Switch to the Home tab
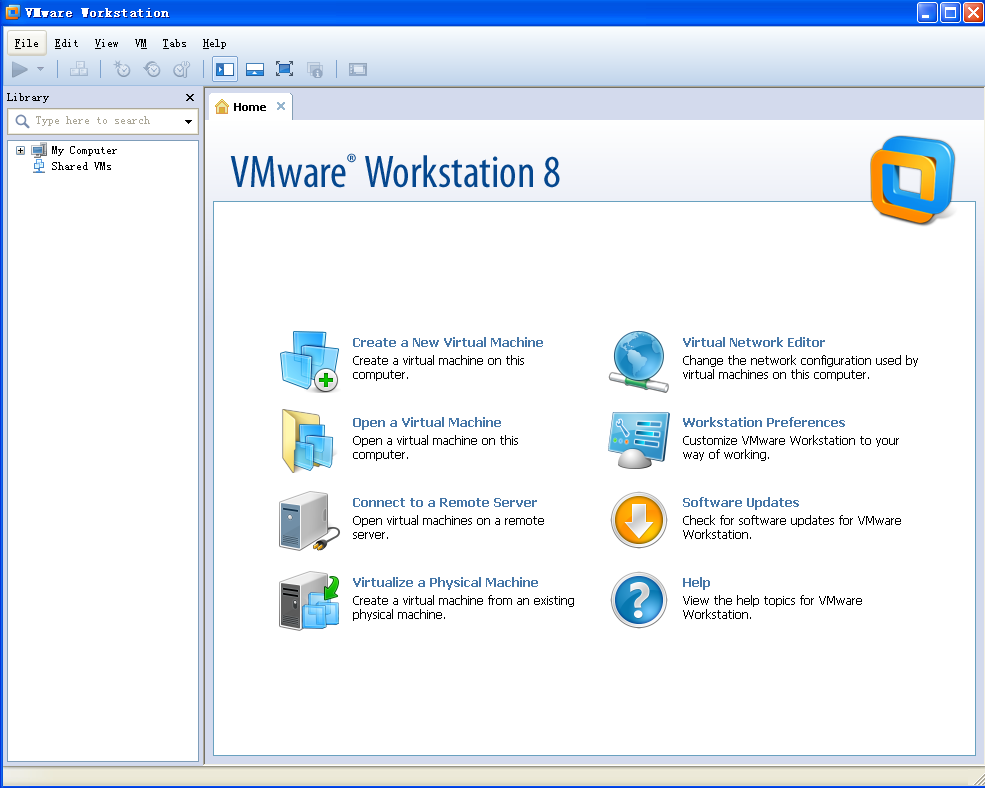This screenshot has width=985, height=788. pos(249,107)
